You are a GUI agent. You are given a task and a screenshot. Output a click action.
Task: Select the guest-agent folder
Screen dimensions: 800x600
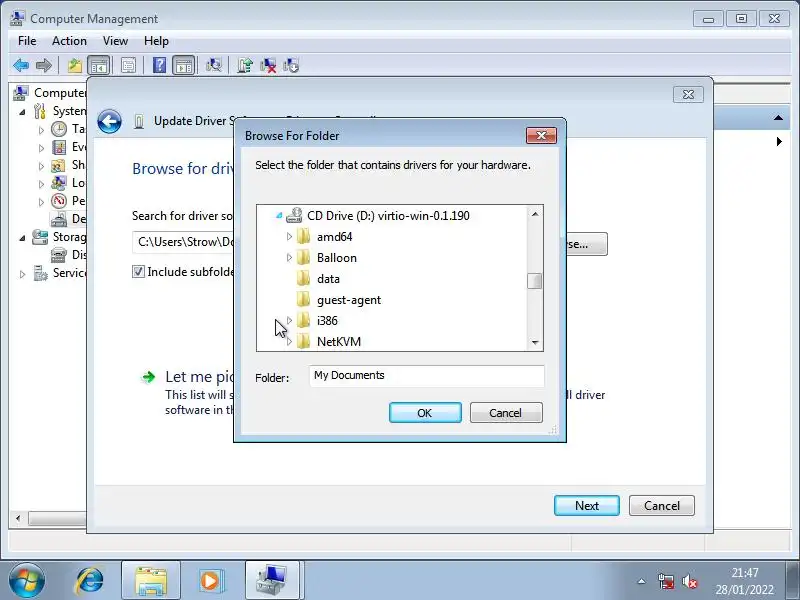click(349, 300)
